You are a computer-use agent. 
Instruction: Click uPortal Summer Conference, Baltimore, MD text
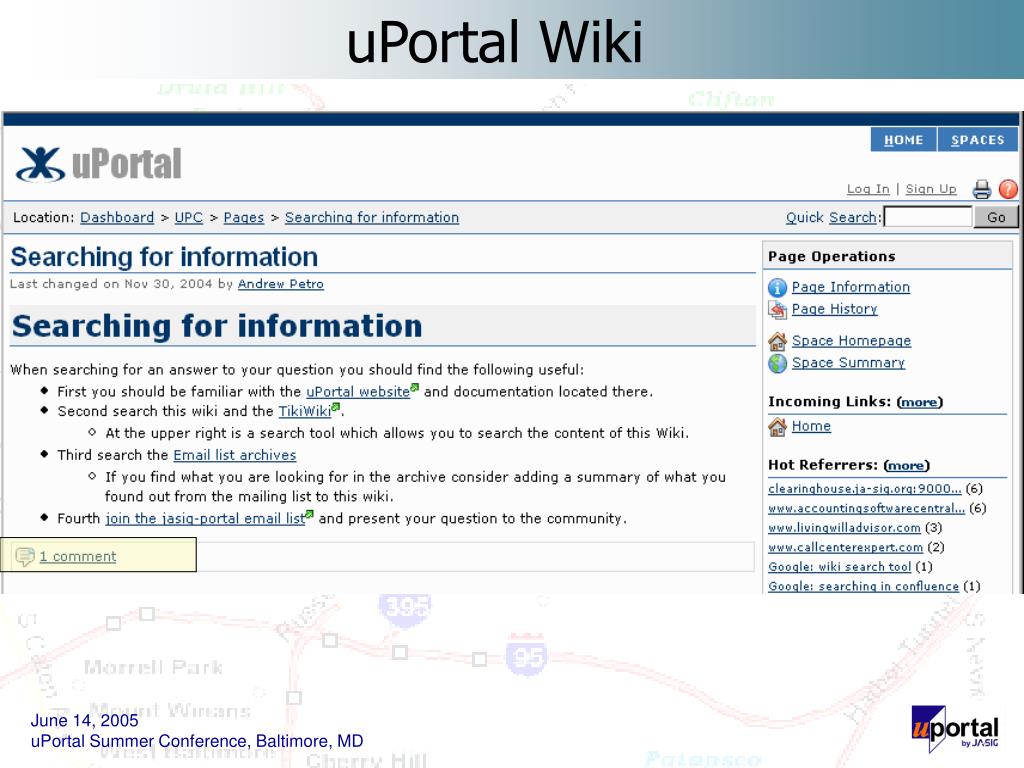tap(197, 741)
